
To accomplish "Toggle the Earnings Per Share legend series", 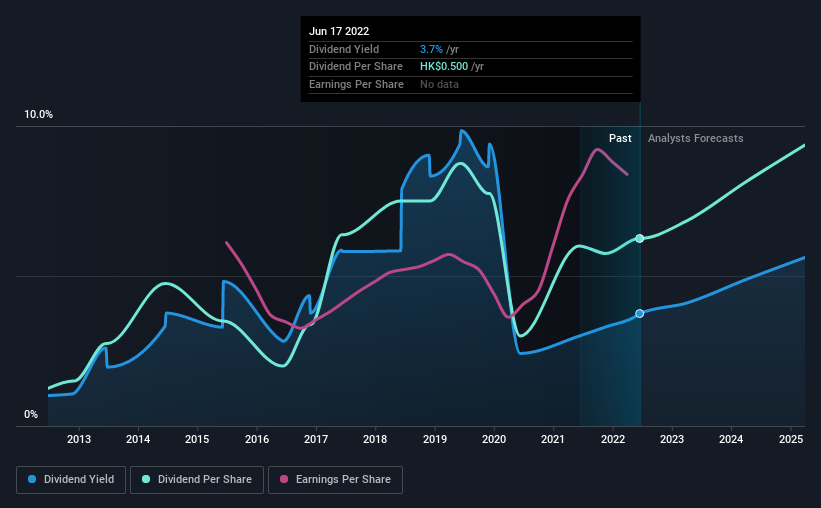I will pos(335,480).
